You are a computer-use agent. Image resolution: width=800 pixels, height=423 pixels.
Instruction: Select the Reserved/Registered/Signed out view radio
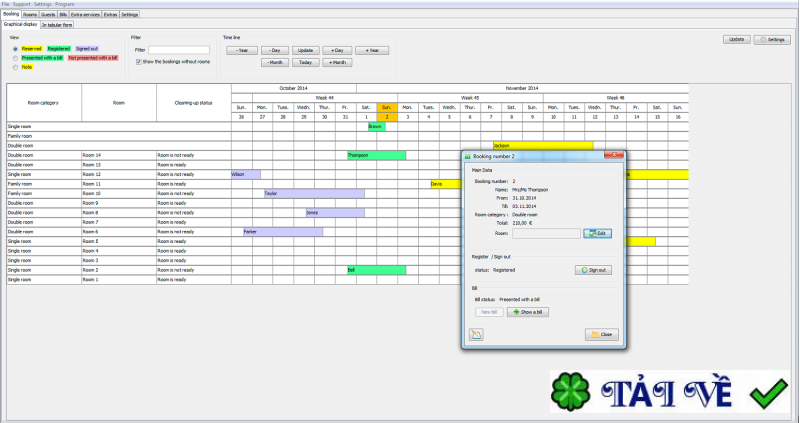[15, 49]
